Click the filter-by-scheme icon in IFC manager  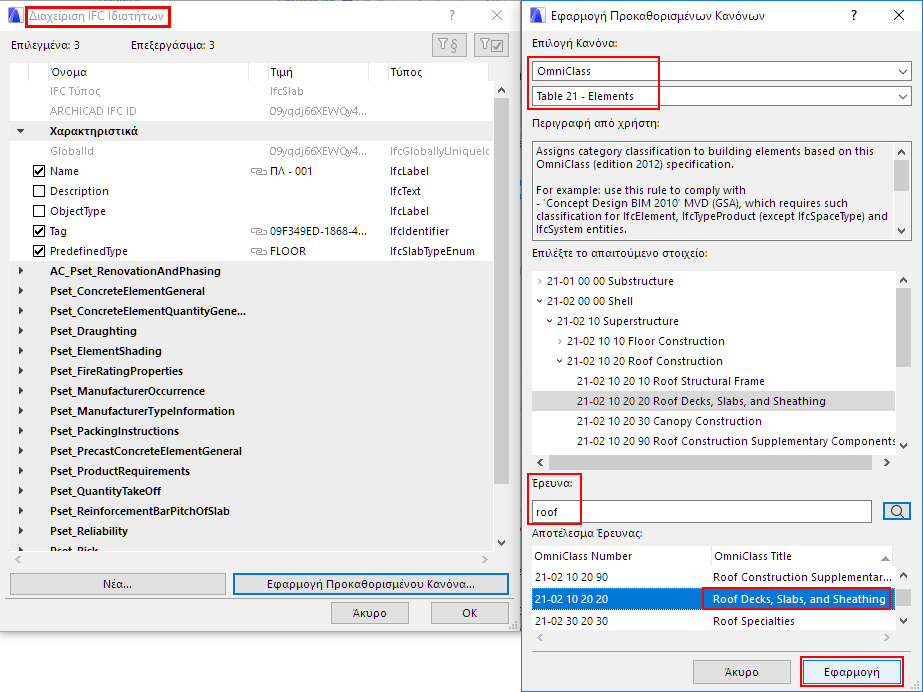coord(449,45)
